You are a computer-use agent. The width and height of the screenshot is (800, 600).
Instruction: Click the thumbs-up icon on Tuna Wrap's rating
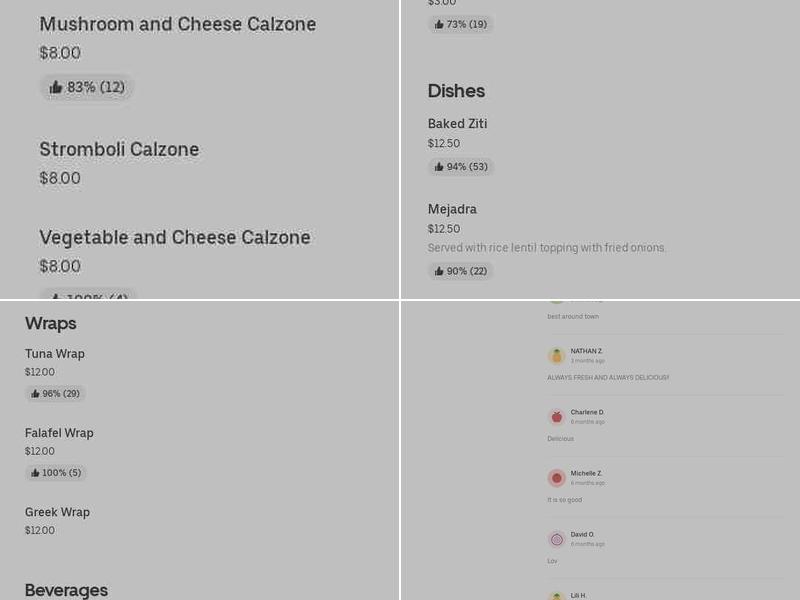pos(34,393)
